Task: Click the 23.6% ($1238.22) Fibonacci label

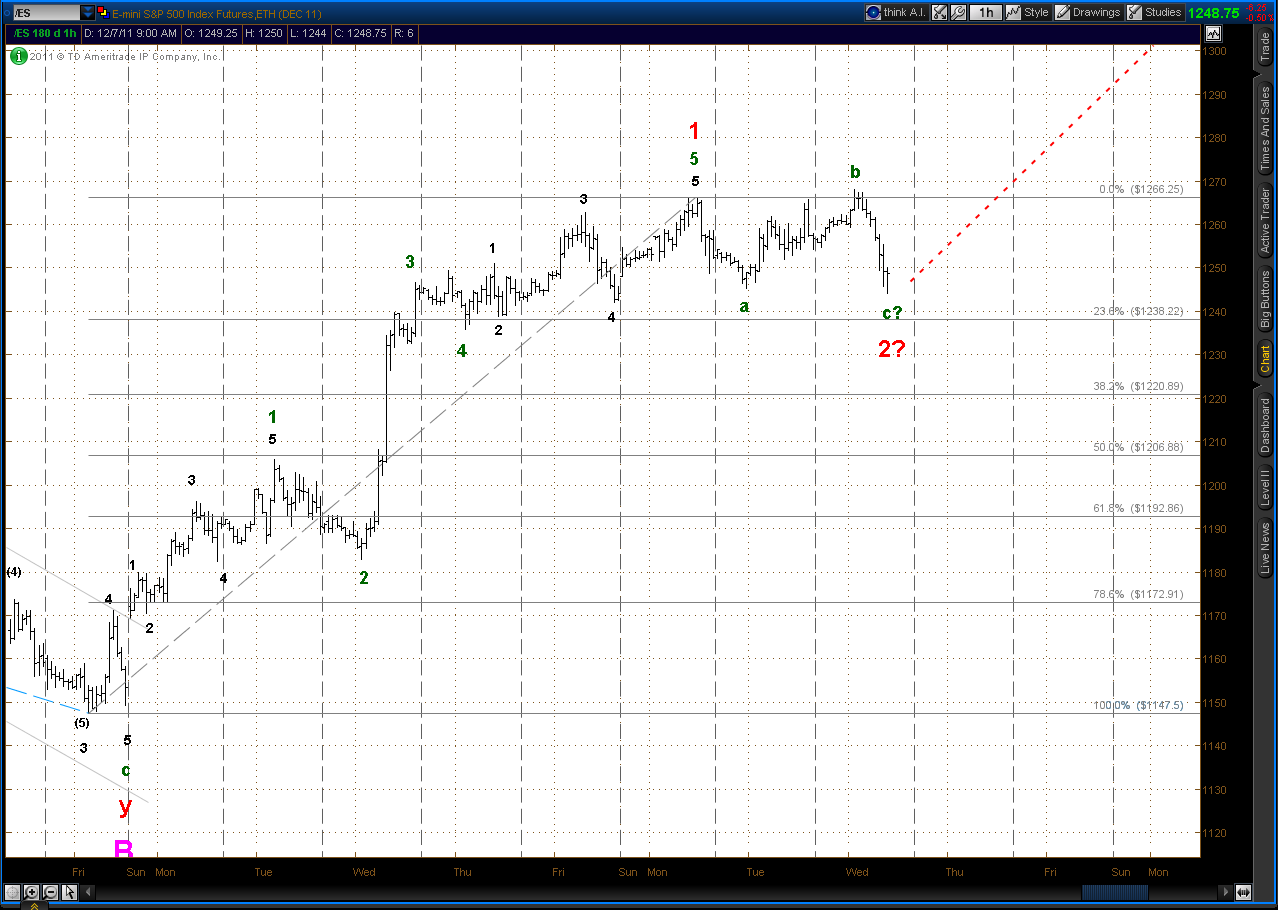Action: (1138, 311)
